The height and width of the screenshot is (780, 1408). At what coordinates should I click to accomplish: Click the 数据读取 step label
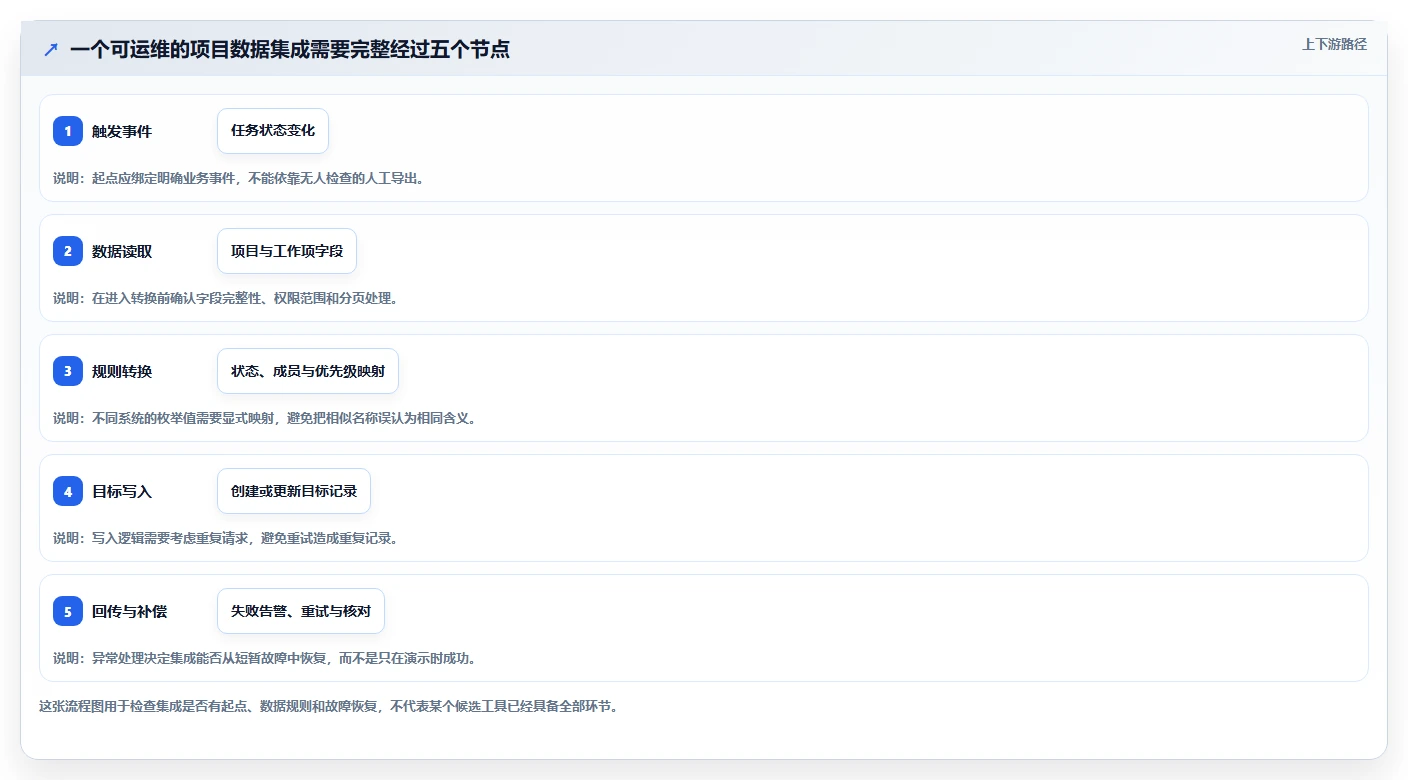[122, 251]
